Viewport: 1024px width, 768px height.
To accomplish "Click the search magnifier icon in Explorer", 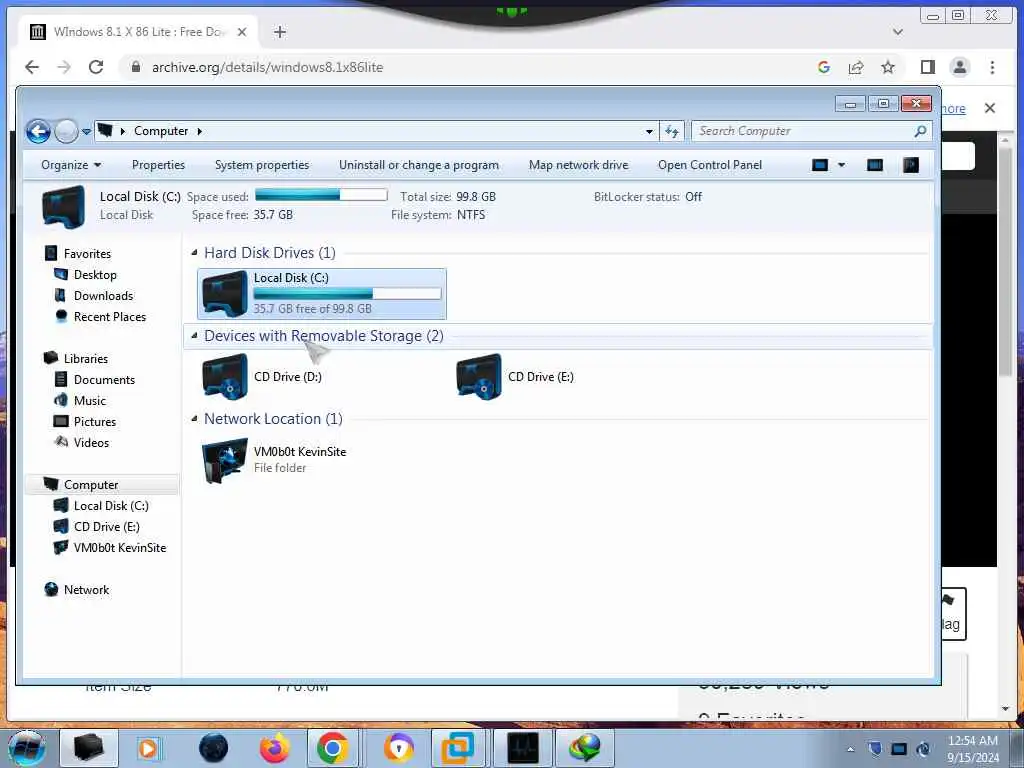I will pos(920,131).
